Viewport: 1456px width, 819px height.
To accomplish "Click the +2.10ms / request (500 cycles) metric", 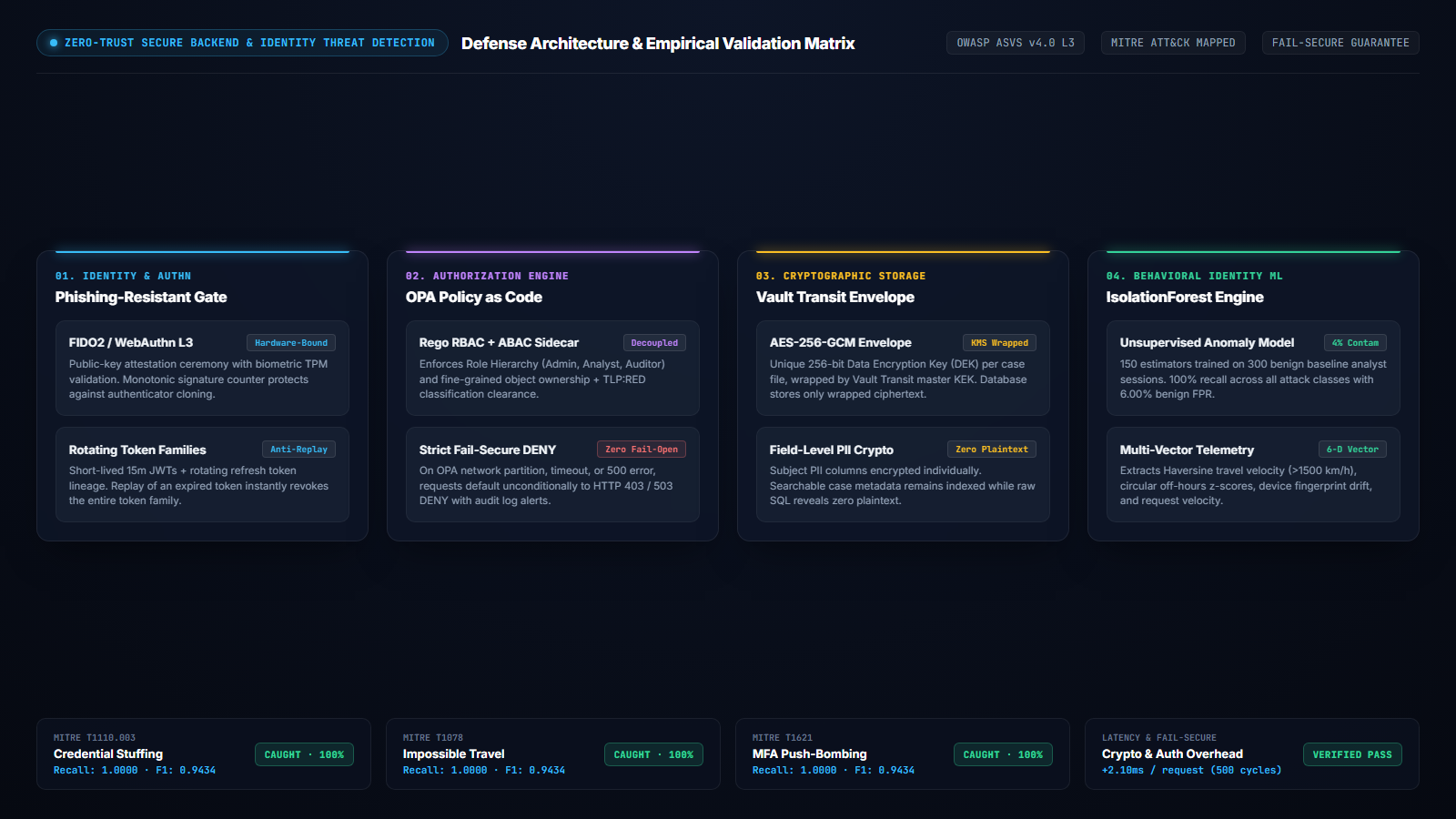I will [1191, 770].
